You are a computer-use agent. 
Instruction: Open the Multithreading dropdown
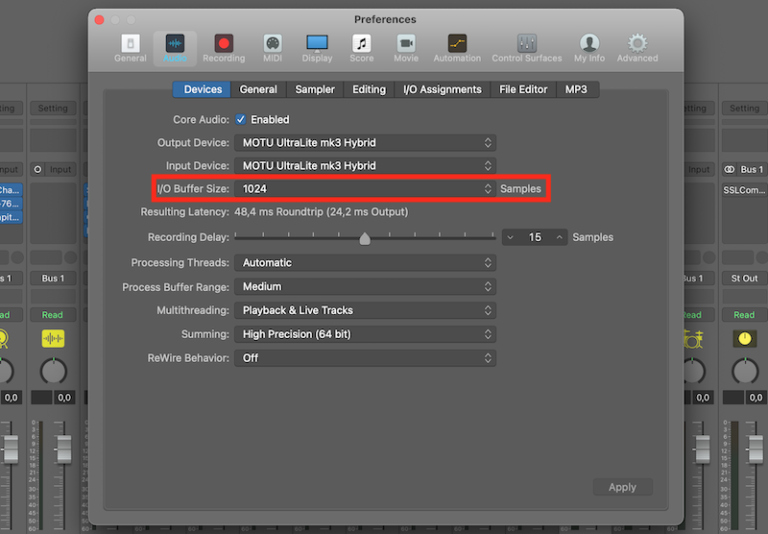[365, 310]
